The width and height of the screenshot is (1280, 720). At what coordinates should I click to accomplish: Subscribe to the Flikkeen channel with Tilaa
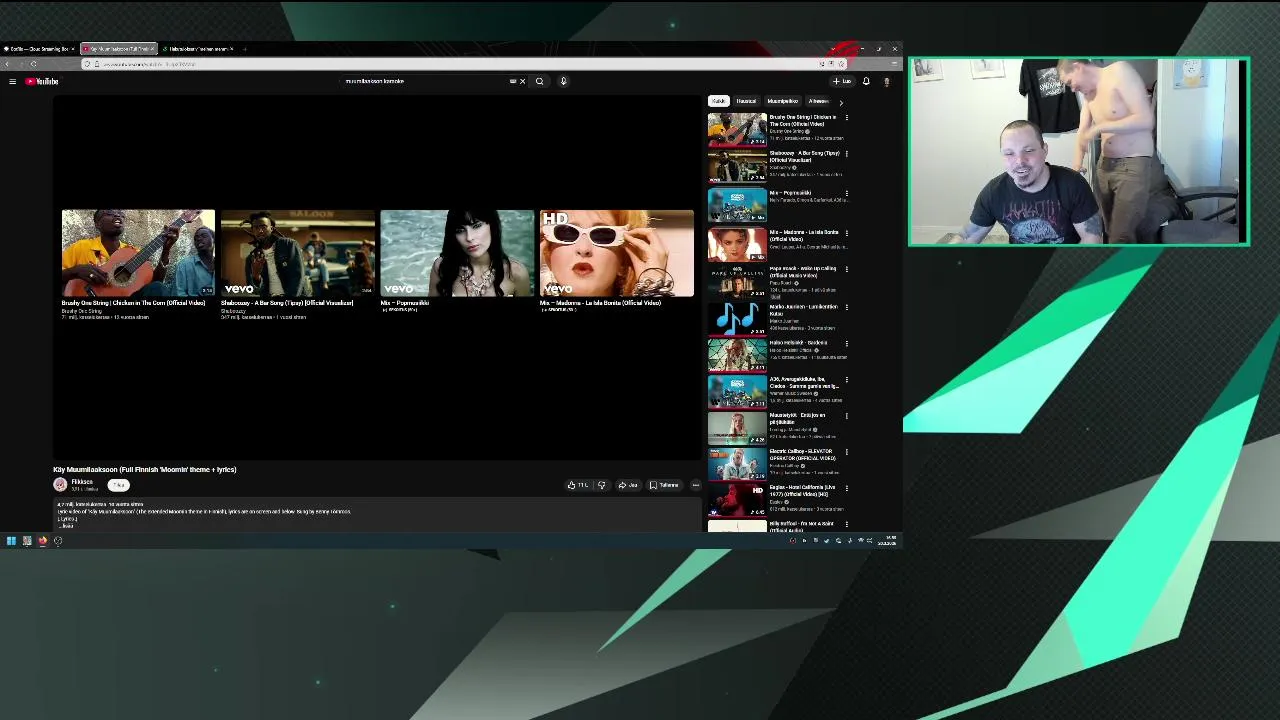[x=118, y=485]
